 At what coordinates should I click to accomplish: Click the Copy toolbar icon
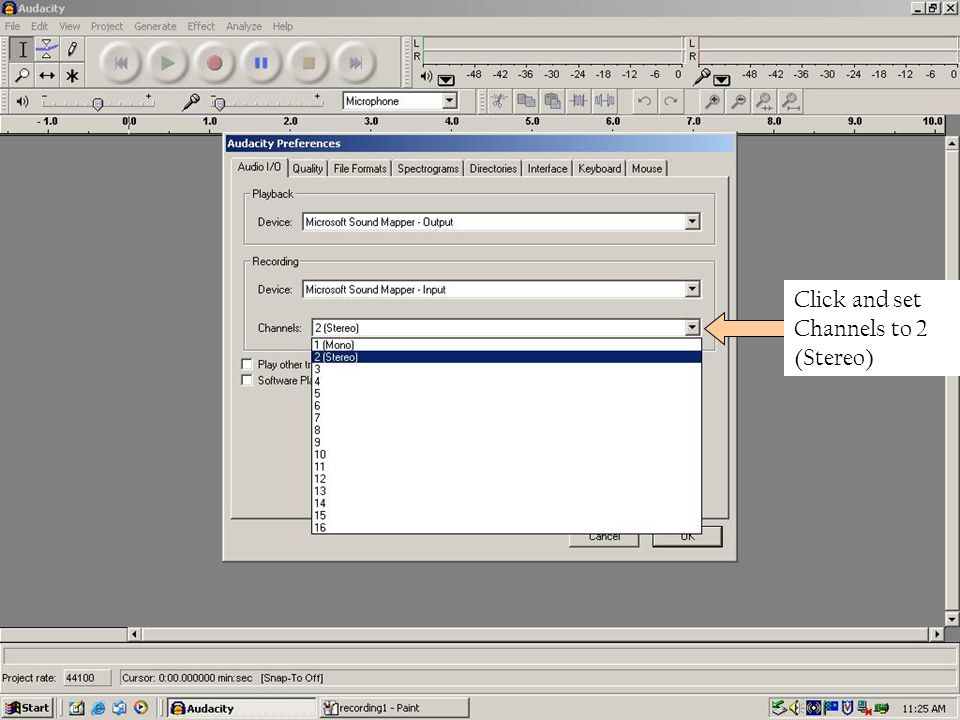click(x=526, y=101)
